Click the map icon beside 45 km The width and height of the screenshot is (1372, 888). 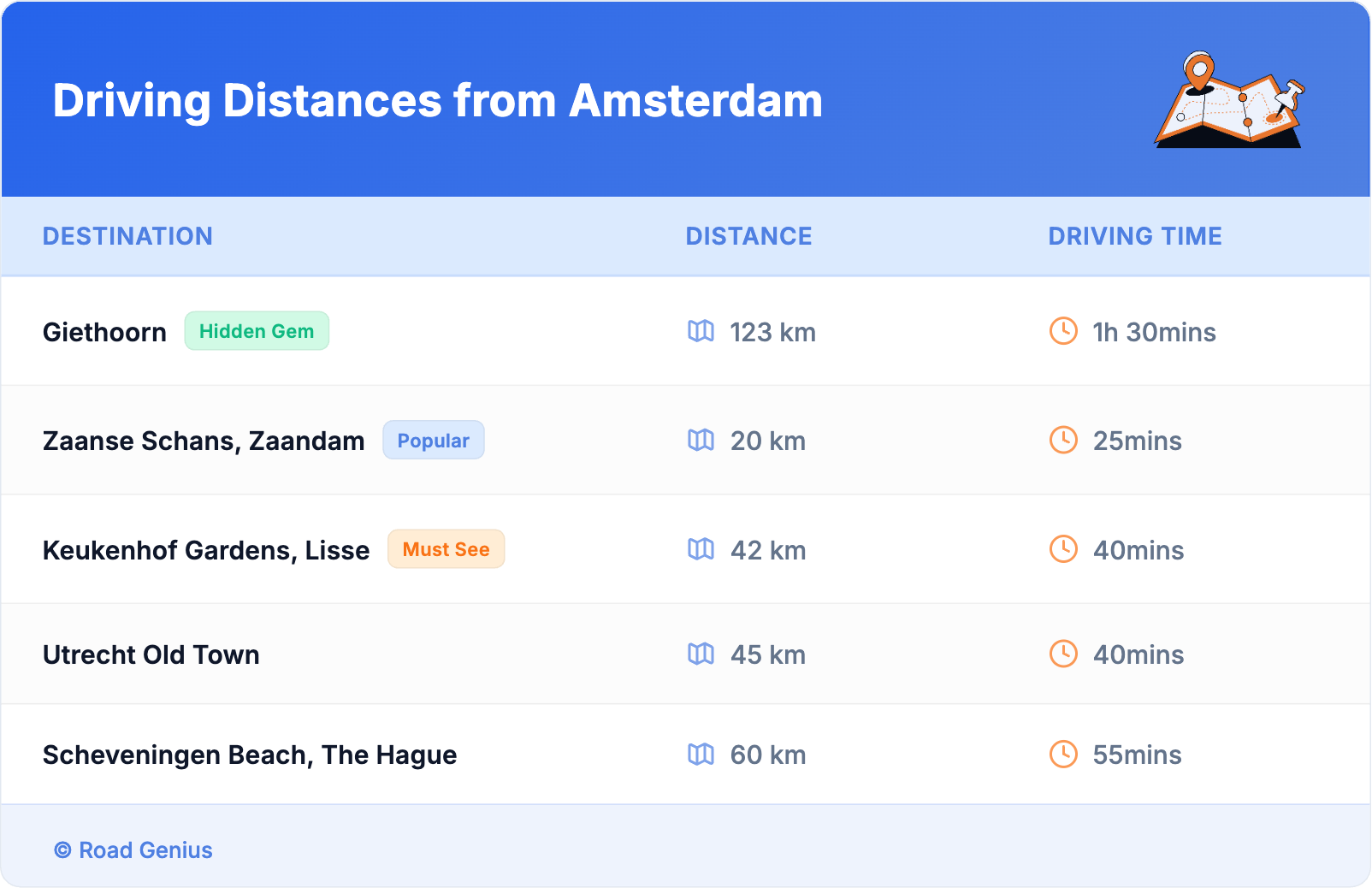[701, 654]
